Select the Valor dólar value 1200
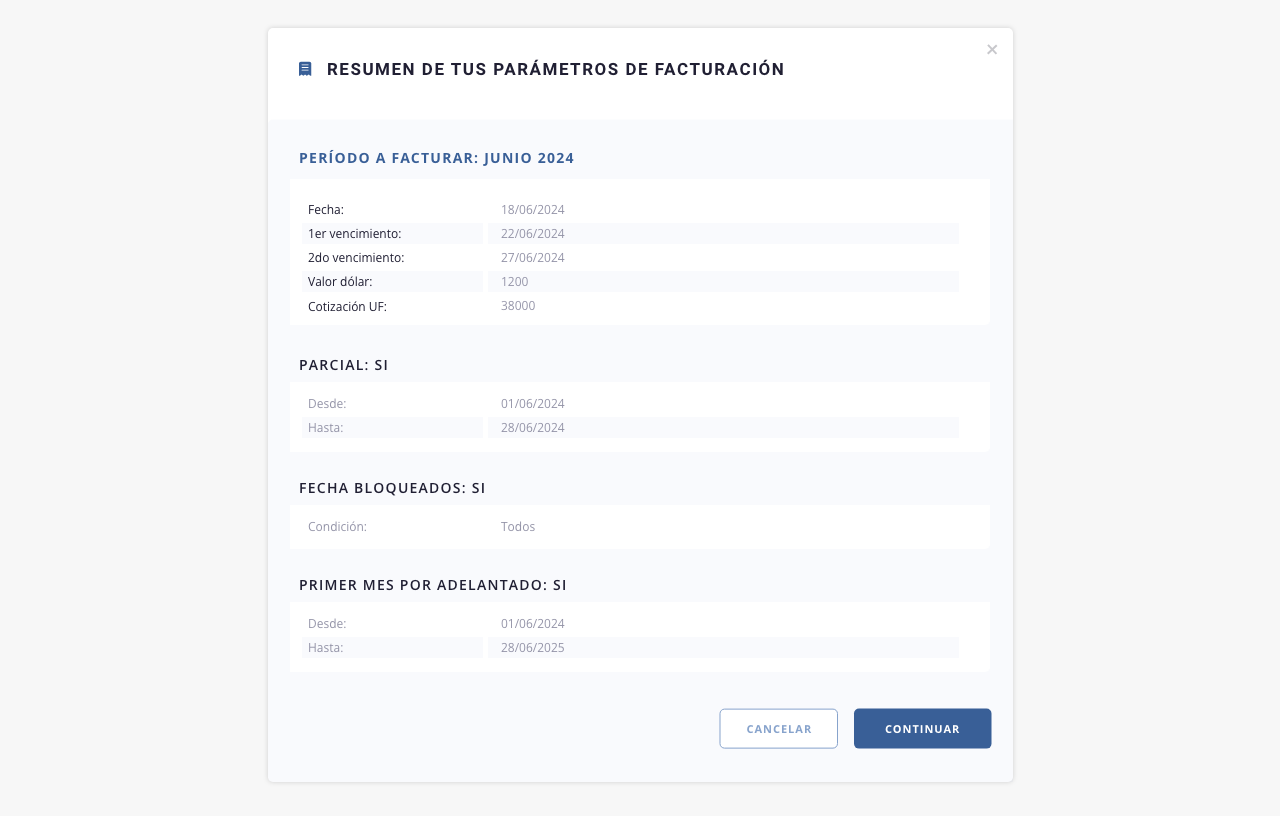The image size is (1280, 816). pyautogui.click(x=515, y=281)
